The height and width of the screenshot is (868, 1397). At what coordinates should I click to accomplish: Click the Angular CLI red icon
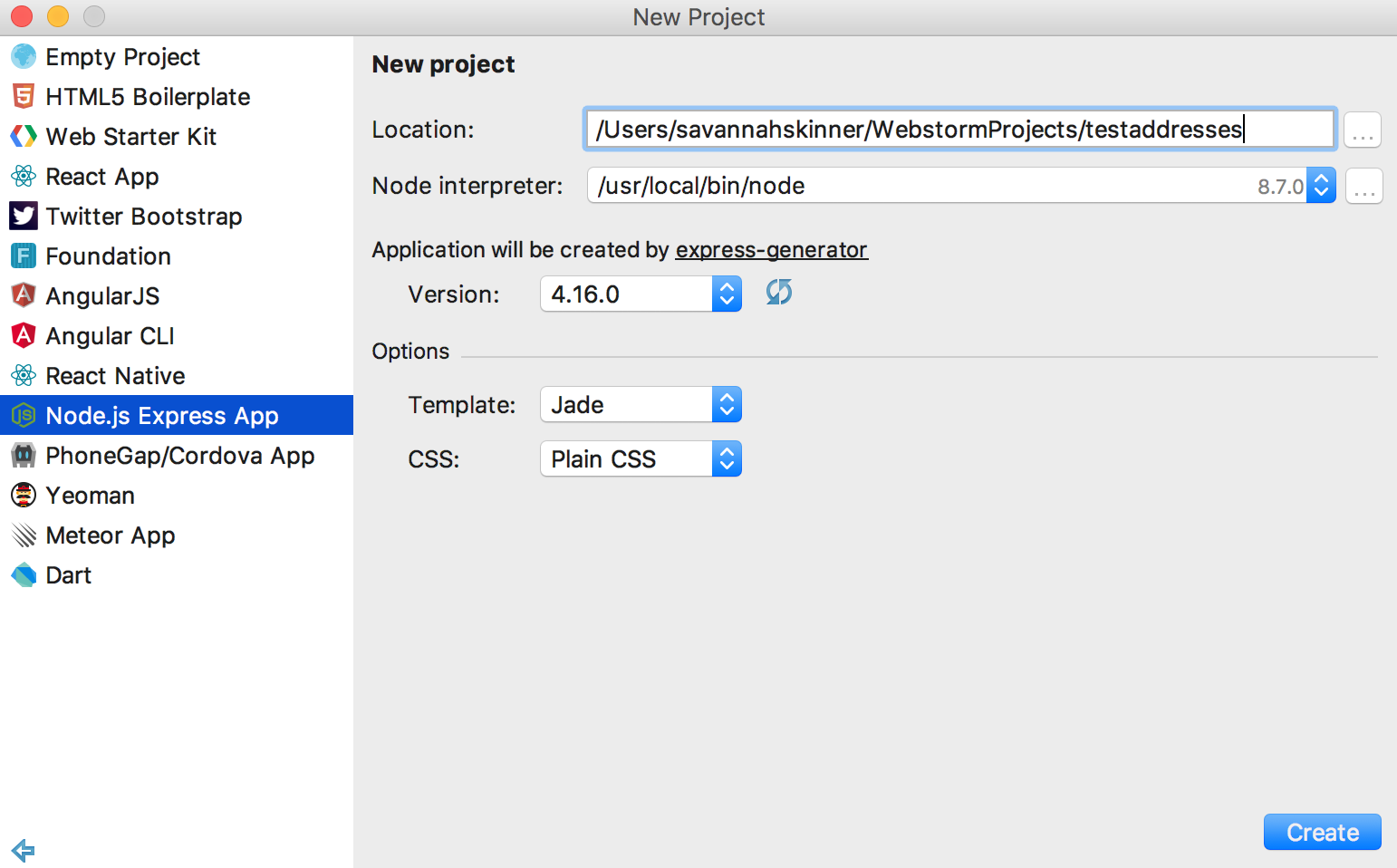(x=24, y=335)
